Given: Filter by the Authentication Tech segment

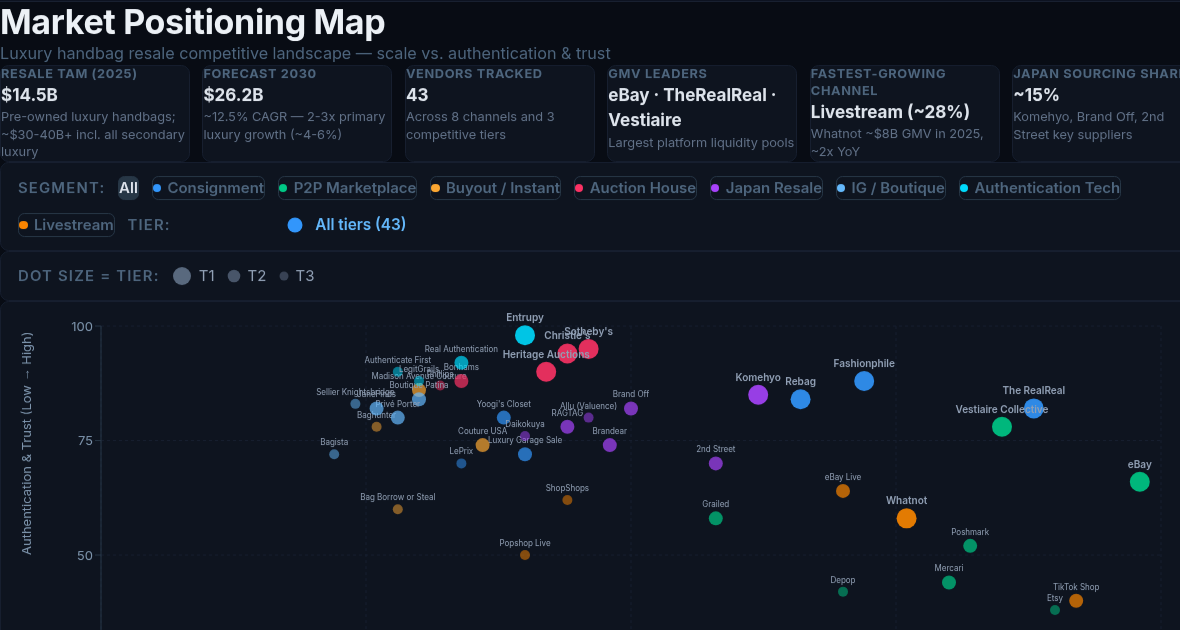Looking at the screenshot, I should (1039, 188).
